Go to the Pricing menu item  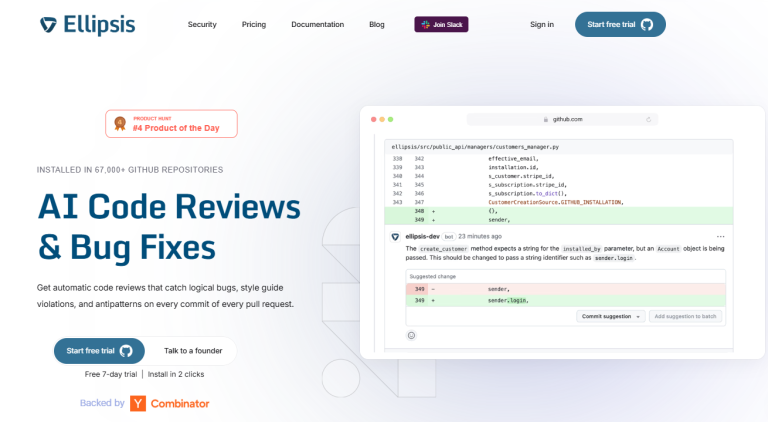[254, 24]
